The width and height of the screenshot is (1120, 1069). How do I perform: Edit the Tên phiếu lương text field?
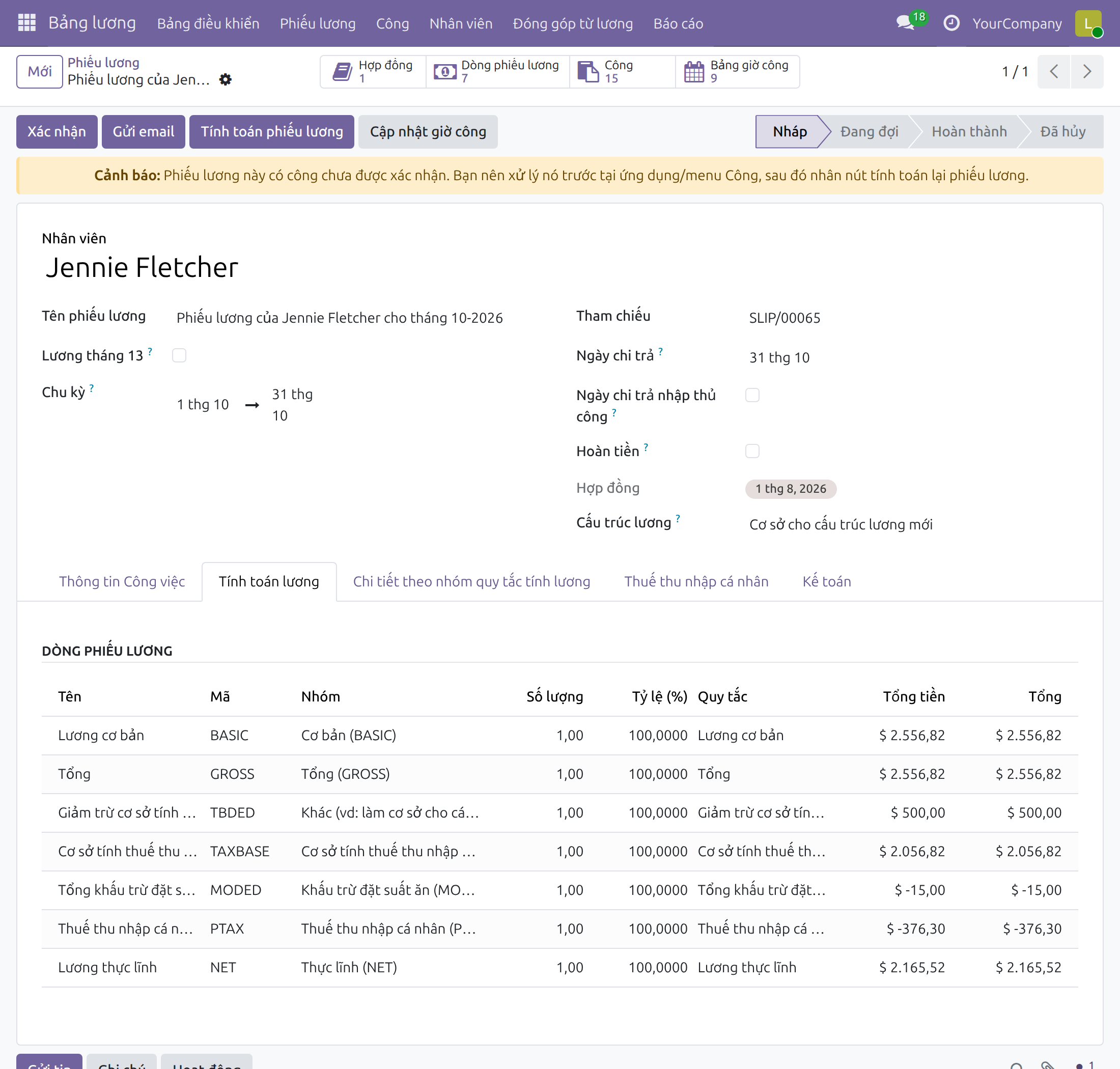point(340,318)
